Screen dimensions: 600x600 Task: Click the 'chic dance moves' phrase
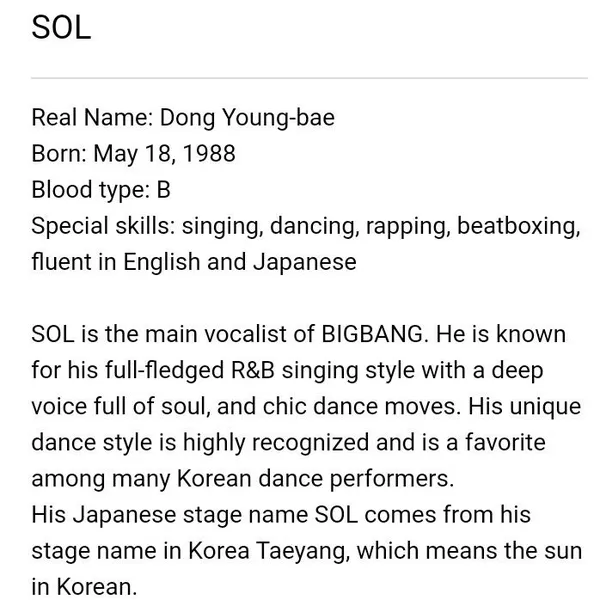click(359, 406)
